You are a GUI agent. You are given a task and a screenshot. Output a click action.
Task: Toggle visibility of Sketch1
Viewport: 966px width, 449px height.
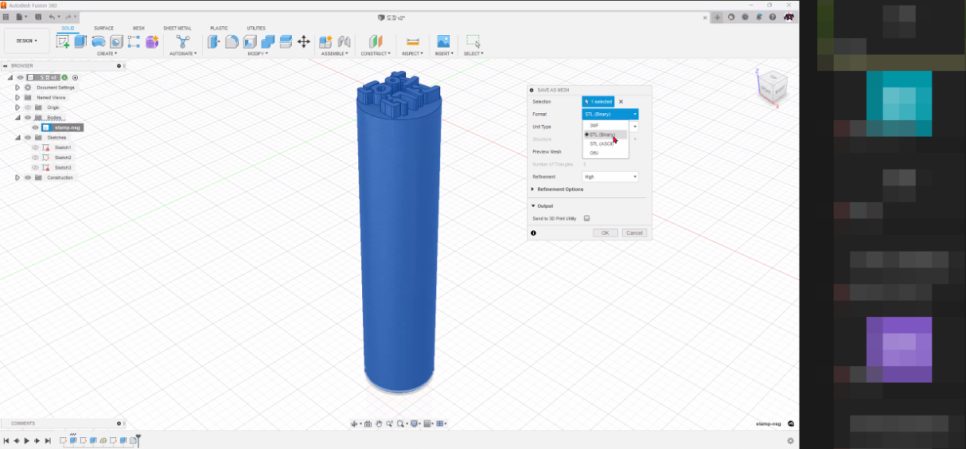point(35,147)
